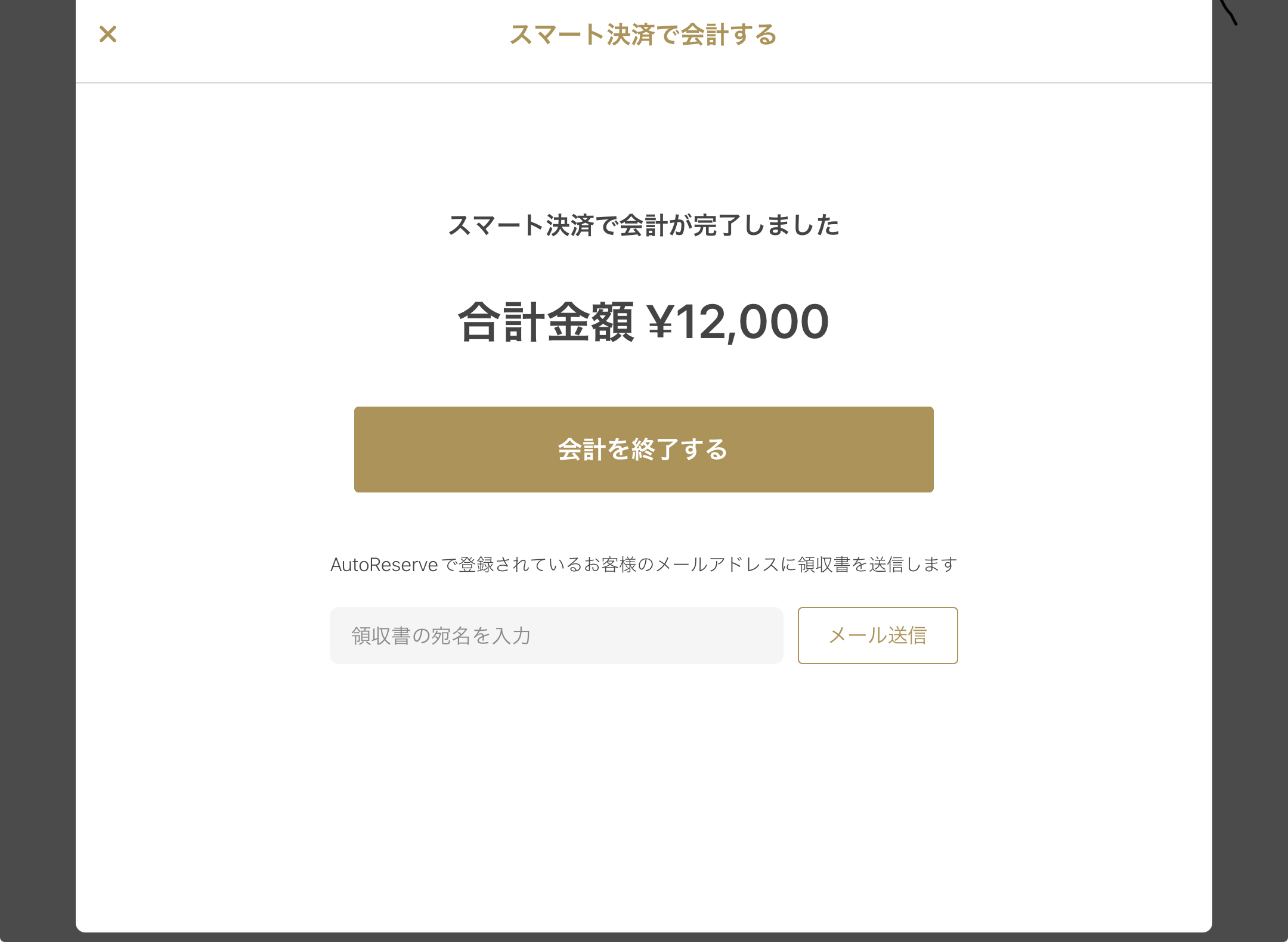Click the スマート決済で会計が完了しました message

[x=643, y=225]
